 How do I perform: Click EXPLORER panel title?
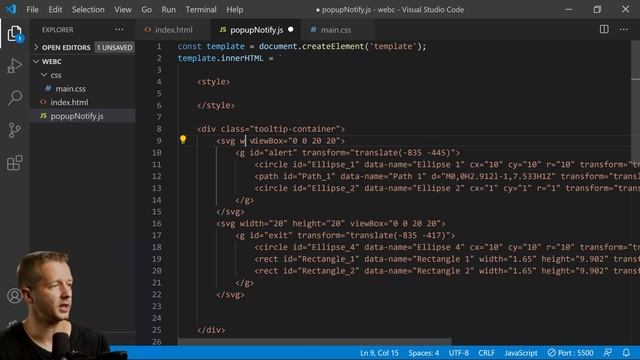pyautogui.click(x=58, y=29)
